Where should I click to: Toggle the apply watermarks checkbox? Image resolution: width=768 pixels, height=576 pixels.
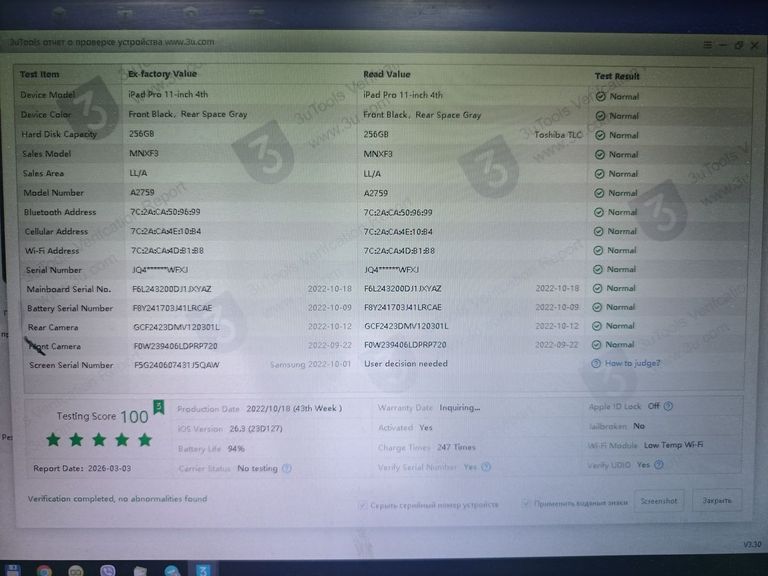click(526, 503)
